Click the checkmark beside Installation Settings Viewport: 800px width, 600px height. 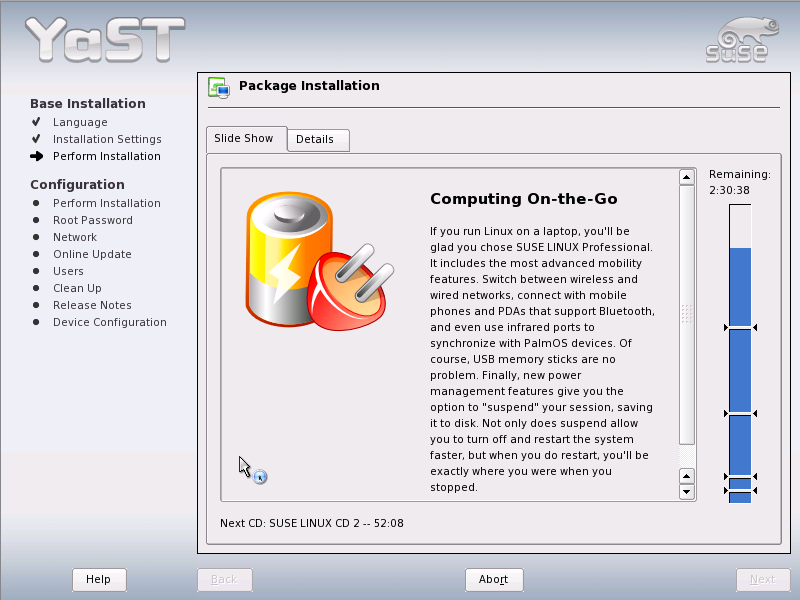pyautogui.click(x=36, y=139)
